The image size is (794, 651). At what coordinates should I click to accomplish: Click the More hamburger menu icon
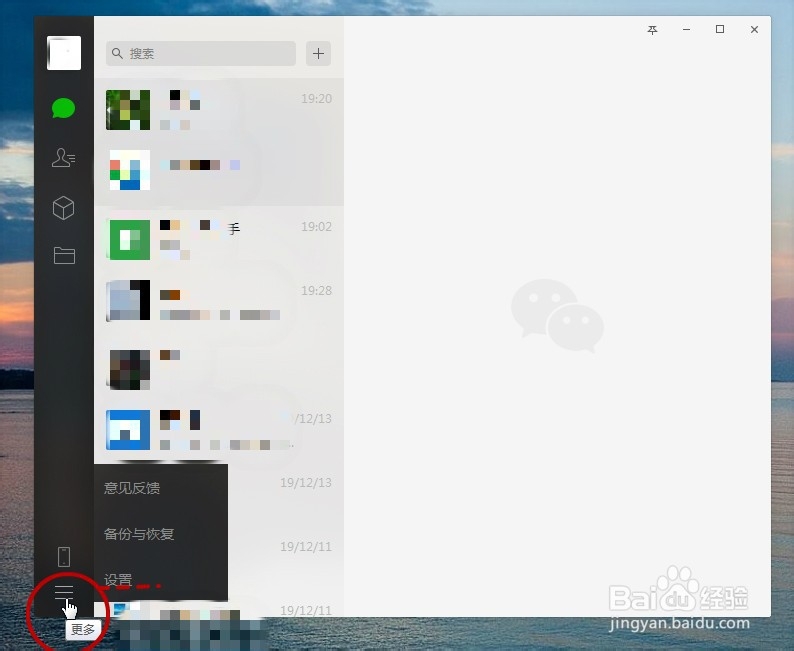[x=64, y=592]
